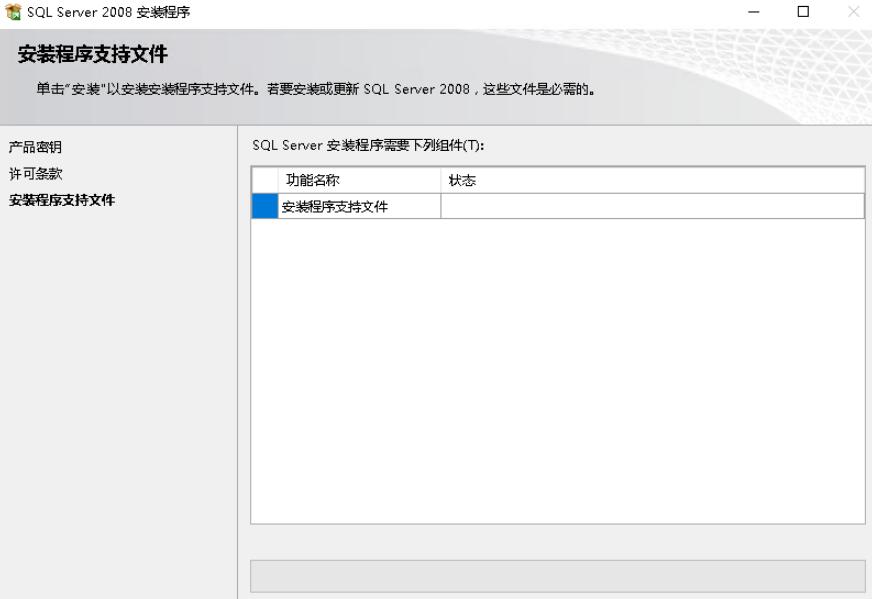Click the SQL Server 2008 installer title icon

13,12
